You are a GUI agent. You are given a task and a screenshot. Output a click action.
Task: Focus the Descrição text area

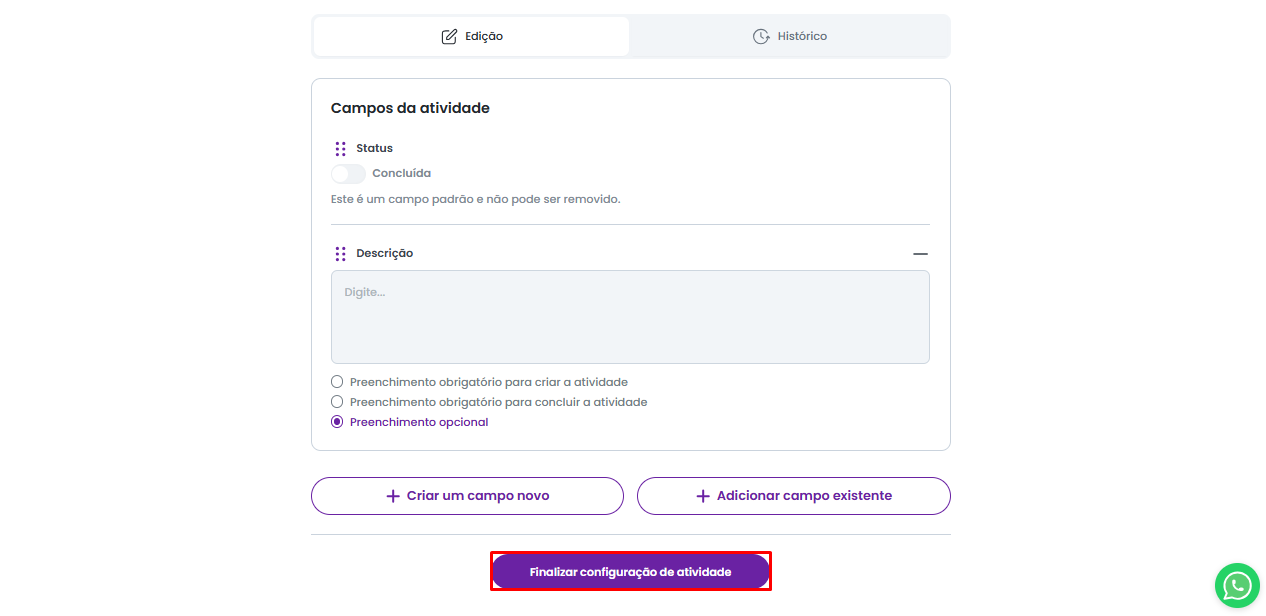tap(630, 317)
